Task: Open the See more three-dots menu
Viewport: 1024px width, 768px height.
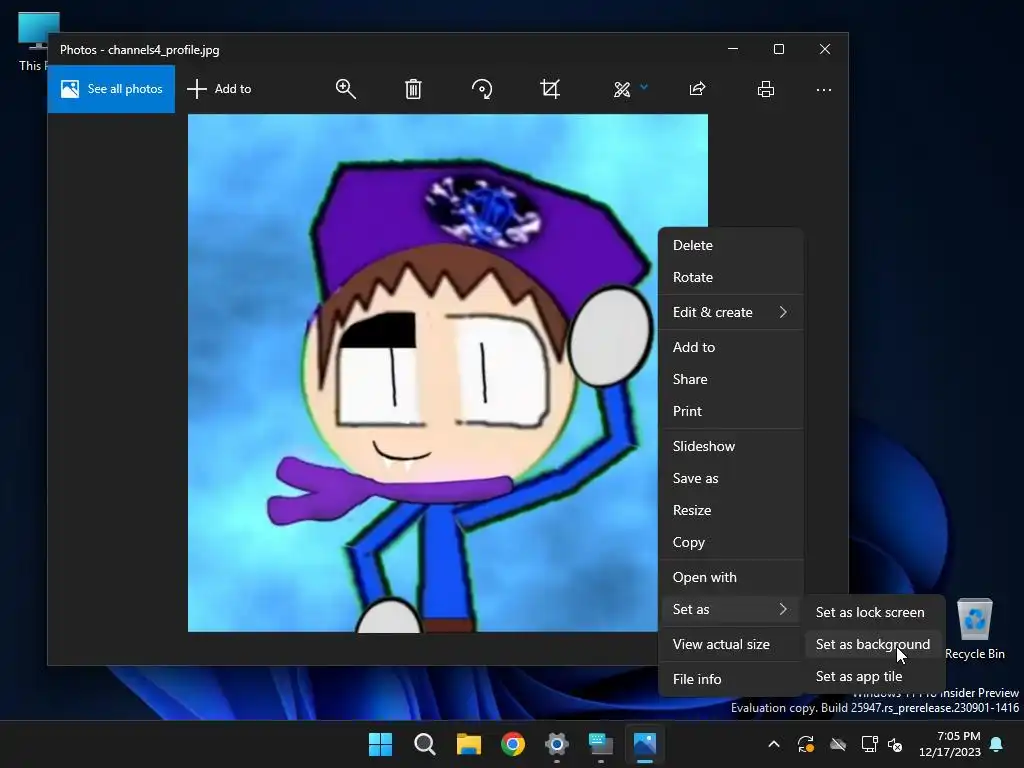Action: tap(824, 89)
